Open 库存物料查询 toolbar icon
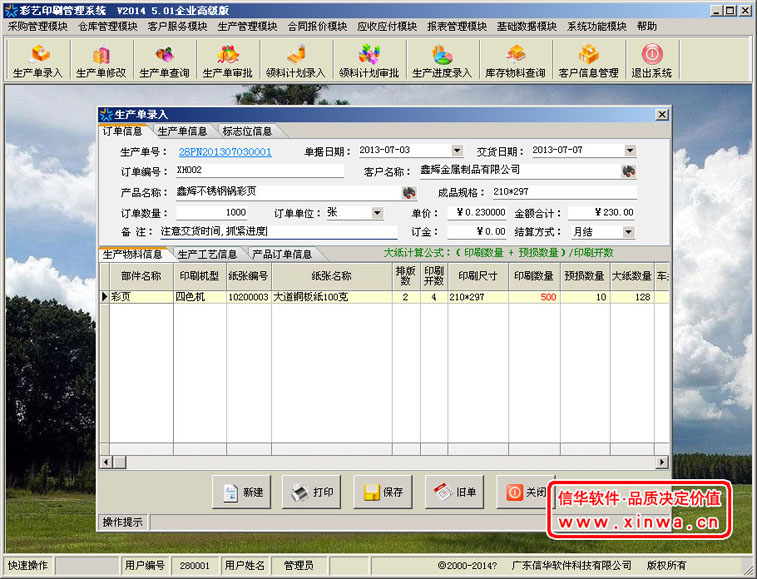Viewport: 757px width, 579px height. tap(515, 61)
